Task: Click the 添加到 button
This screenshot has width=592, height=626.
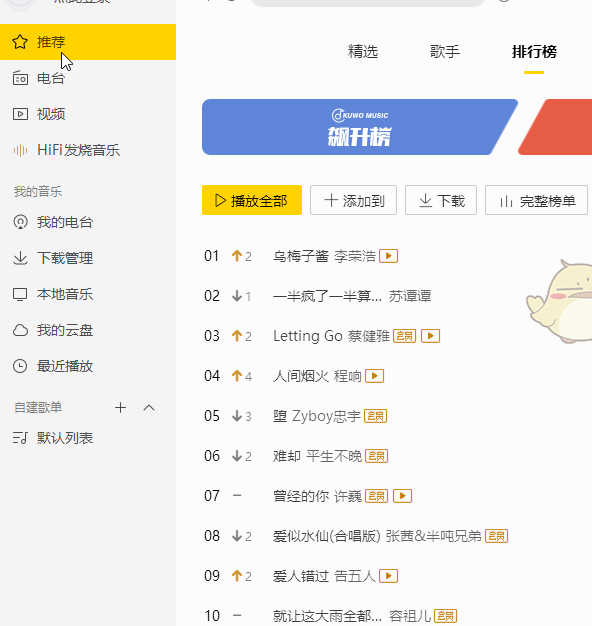Action: pyautogui.click(x=353, y=200)
